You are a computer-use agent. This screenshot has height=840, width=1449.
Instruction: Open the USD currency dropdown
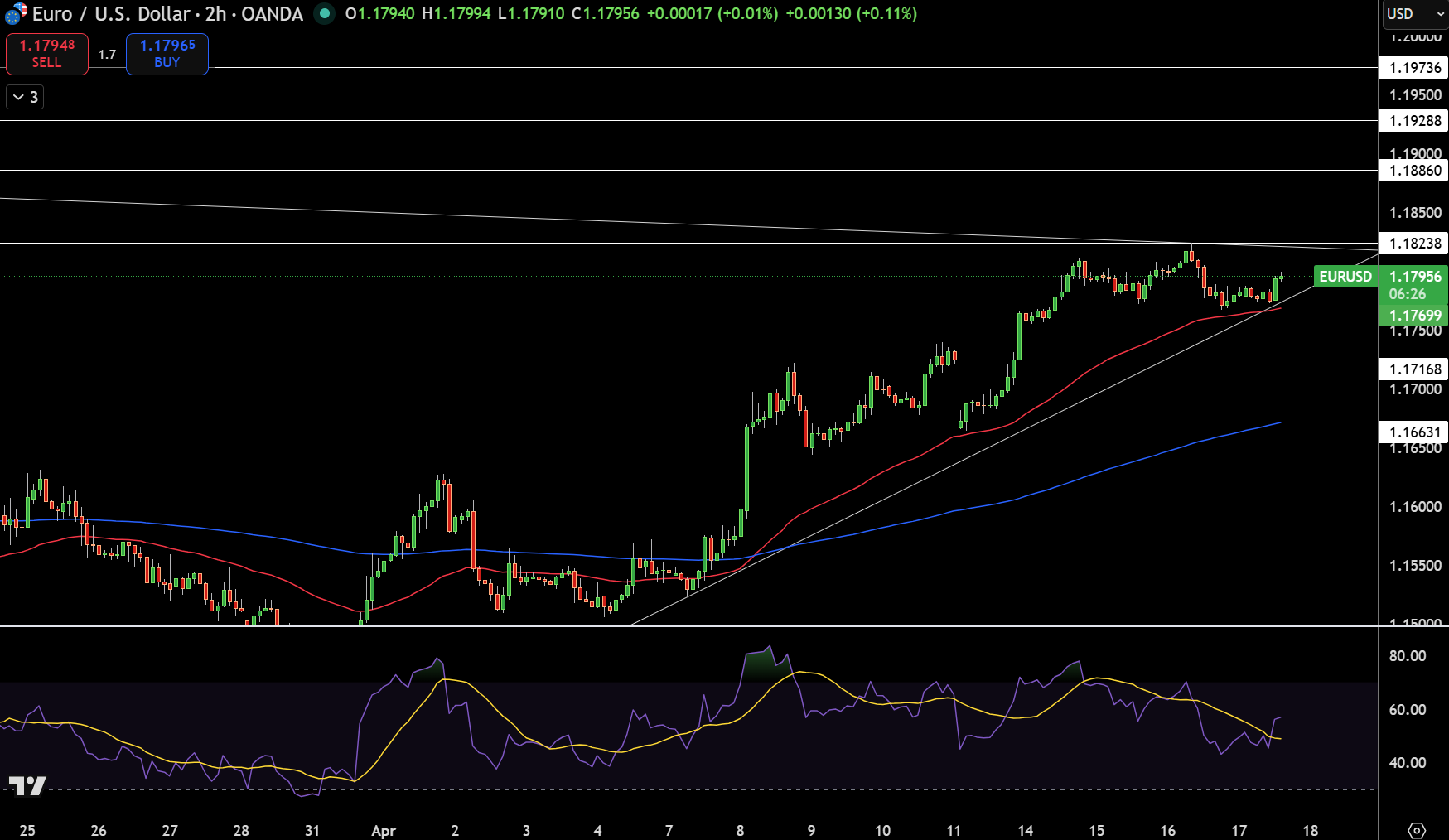coord(1413,14)
